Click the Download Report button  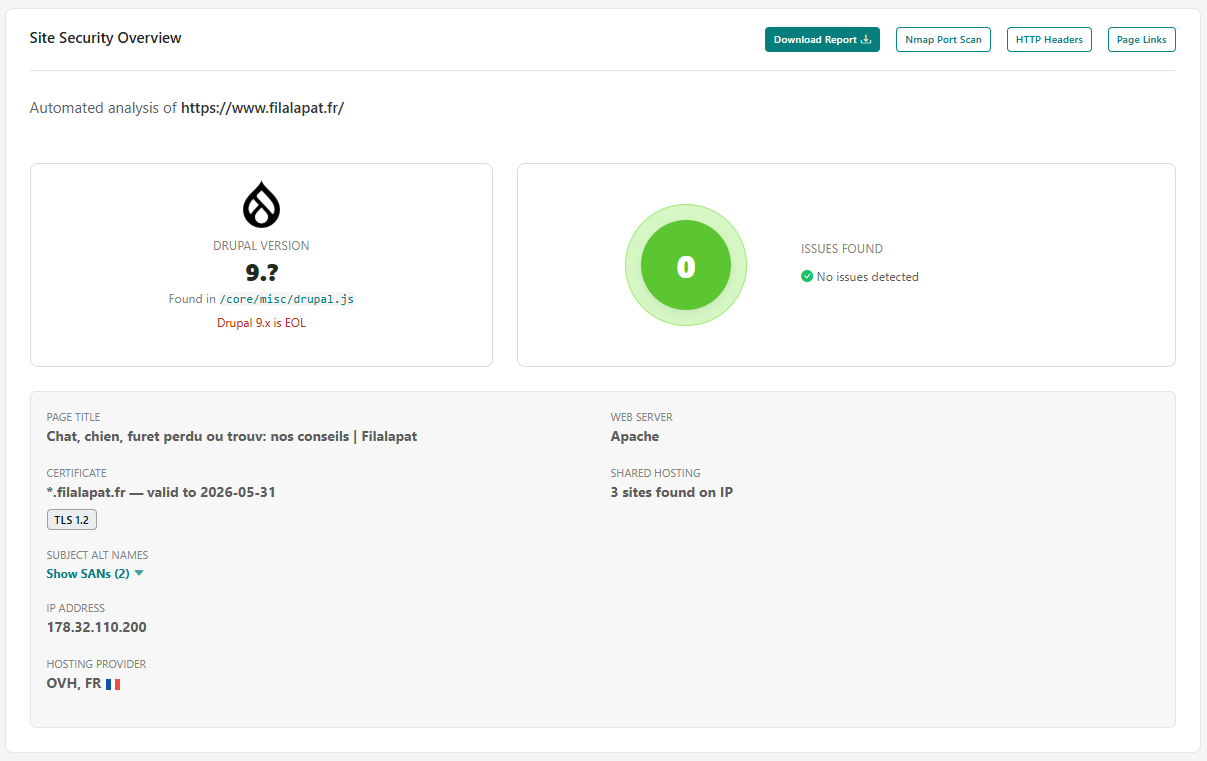coord(822,40)
